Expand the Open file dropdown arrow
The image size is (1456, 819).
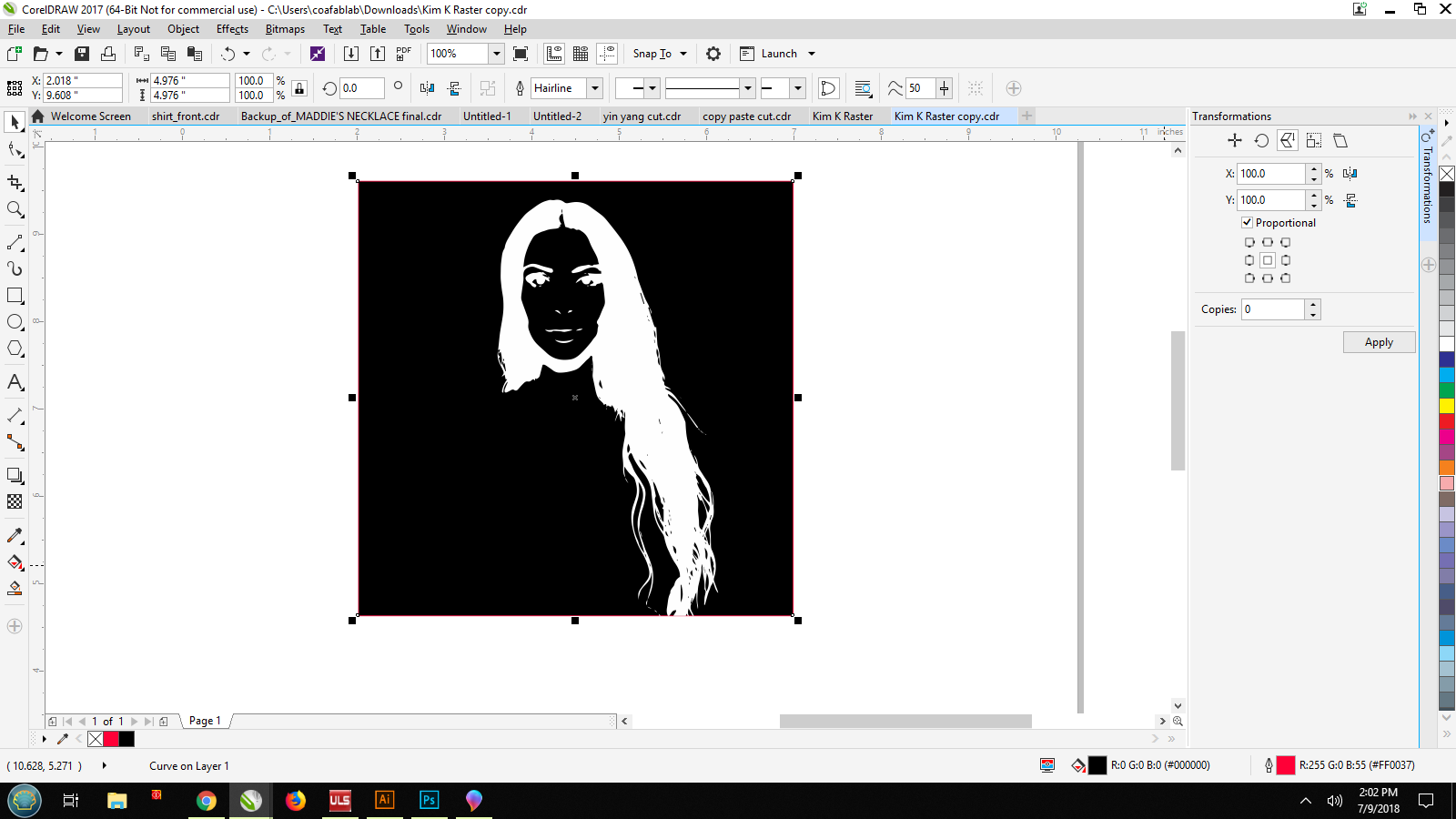pos(59,54)
